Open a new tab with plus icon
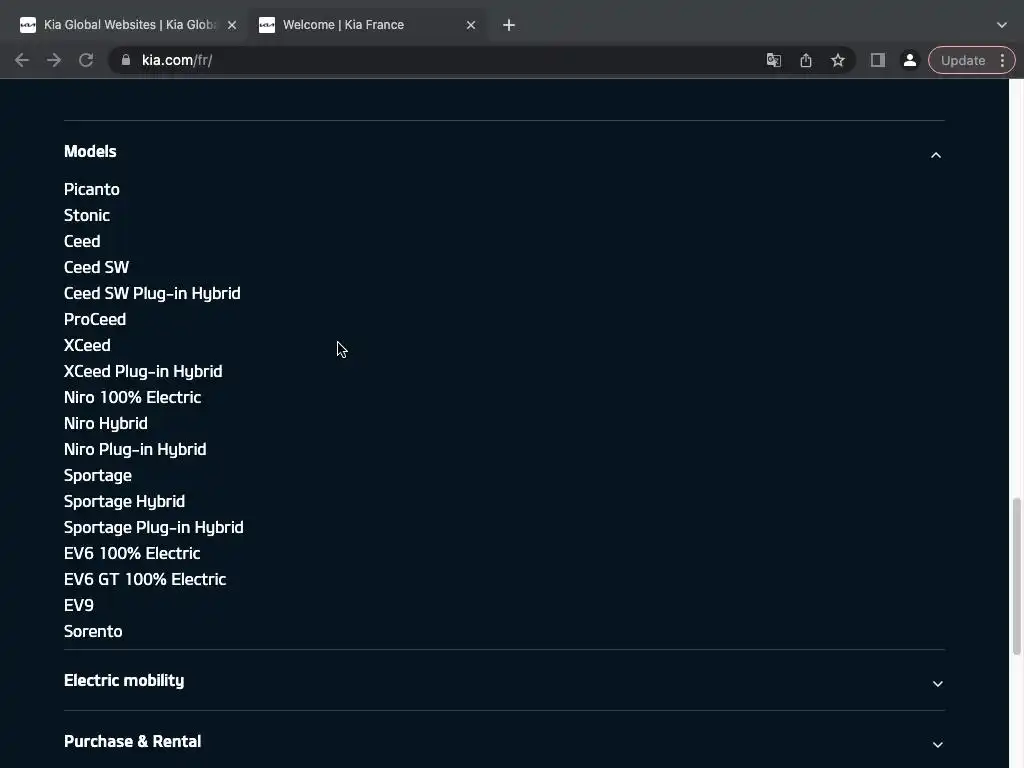 509,25
